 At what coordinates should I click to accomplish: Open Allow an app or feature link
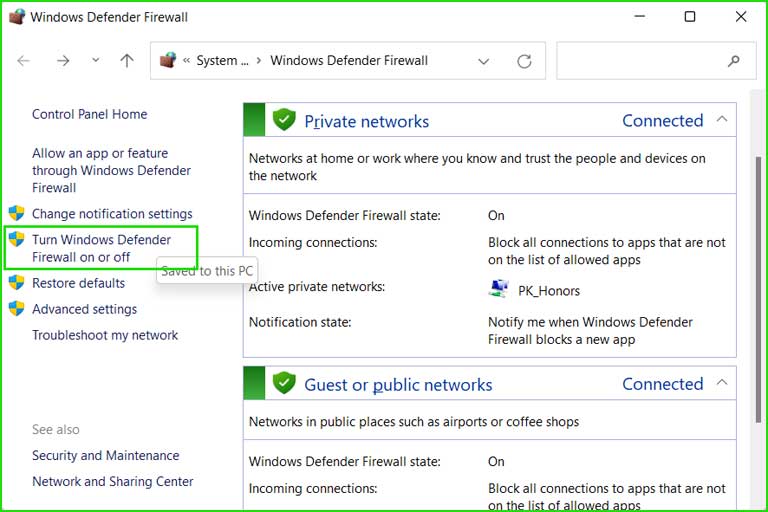111,170
